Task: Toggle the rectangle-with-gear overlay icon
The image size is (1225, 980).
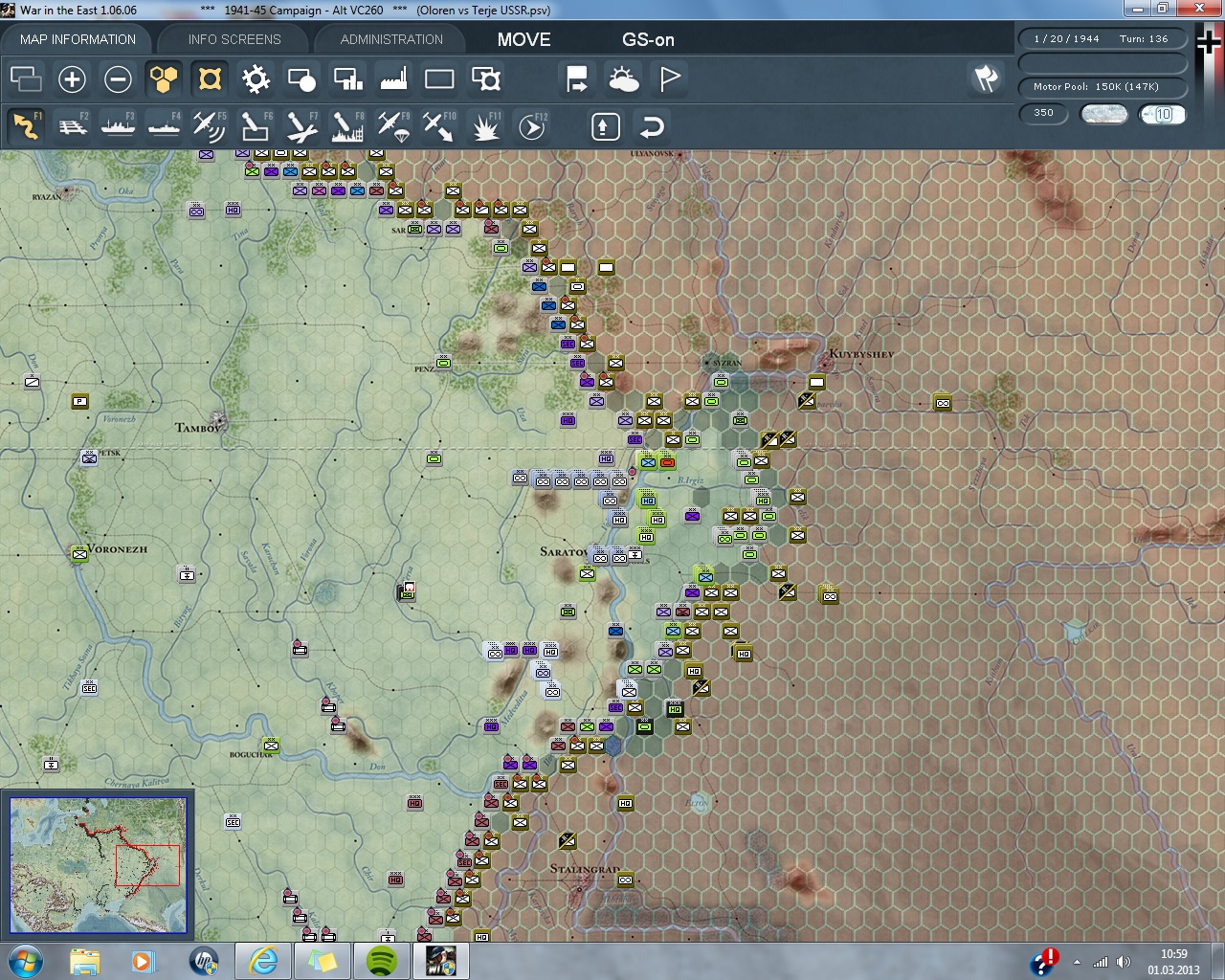Action: 485,78
